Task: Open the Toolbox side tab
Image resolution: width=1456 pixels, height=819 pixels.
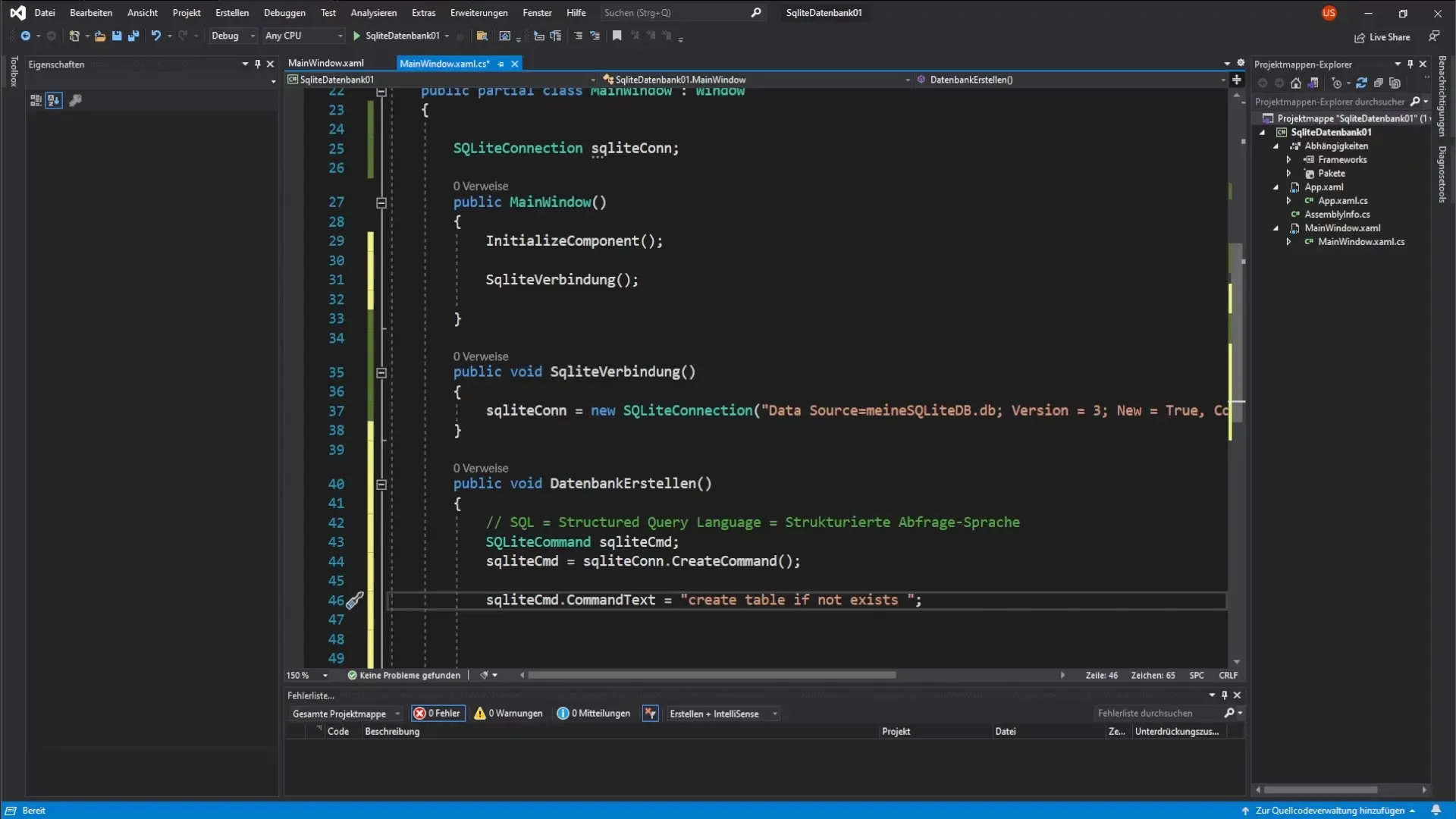Action: pos(13,71)
